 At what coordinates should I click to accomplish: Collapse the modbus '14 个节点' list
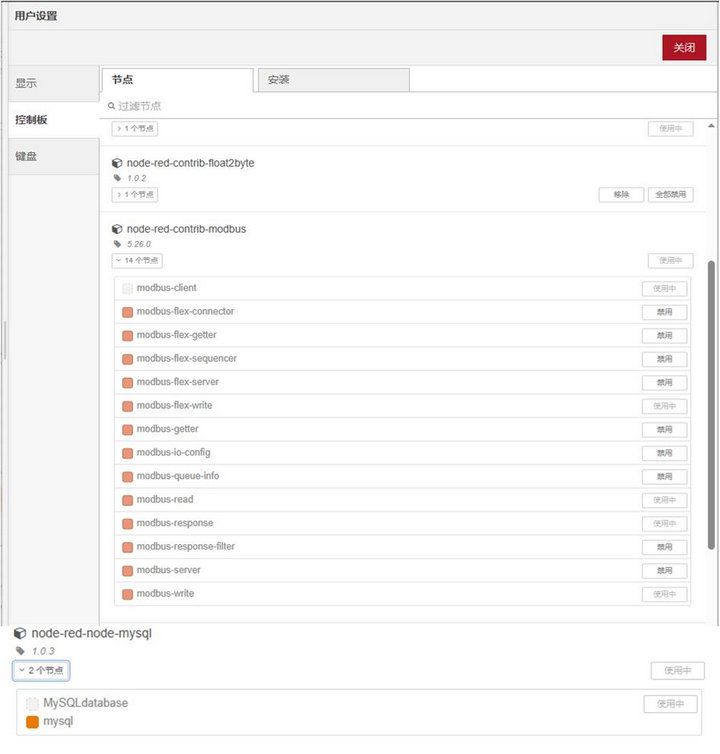tap(137, 261)
